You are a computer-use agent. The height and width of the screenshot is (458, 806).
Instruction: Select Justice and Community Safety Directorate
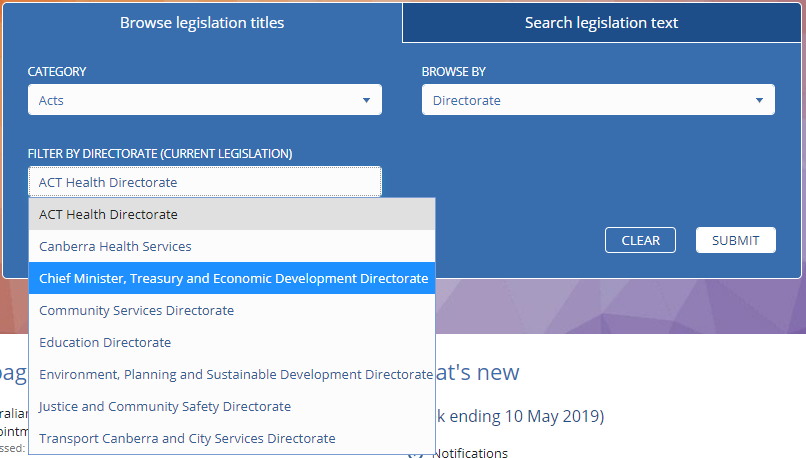232,406
